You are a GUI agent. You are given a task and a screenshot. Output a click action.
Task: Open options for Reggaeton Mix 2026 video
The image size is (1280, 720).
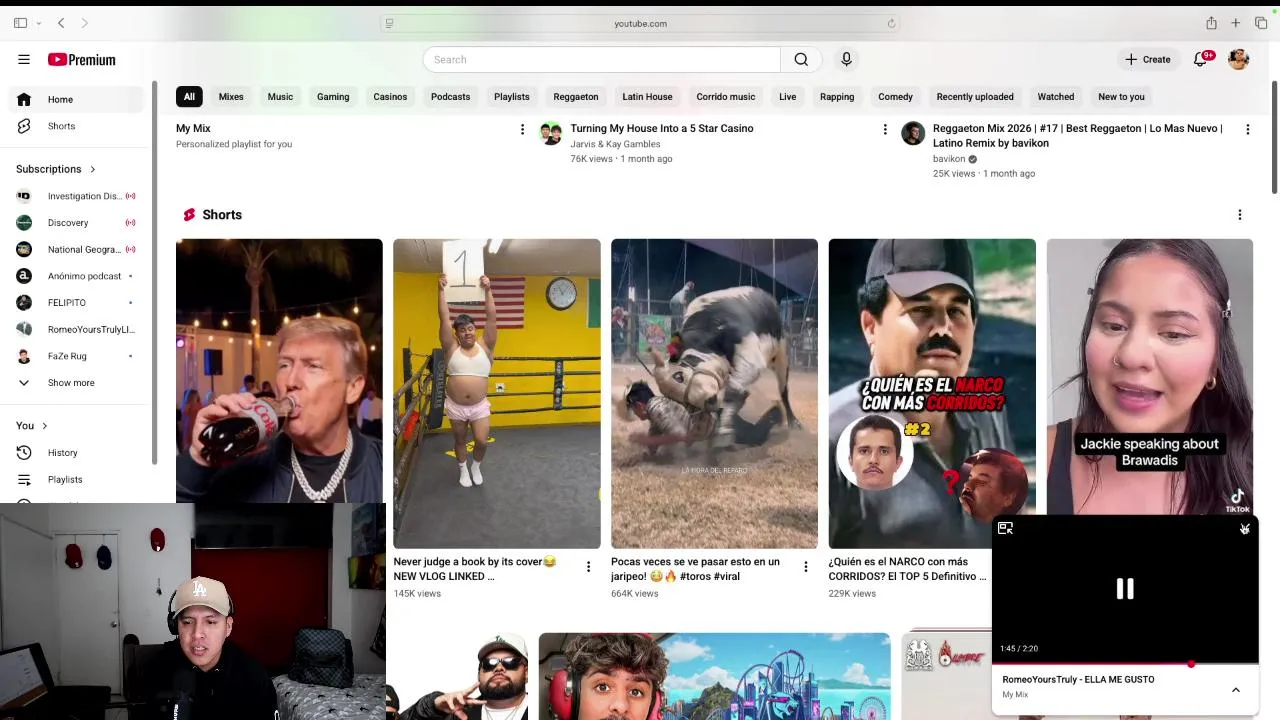1247,129
